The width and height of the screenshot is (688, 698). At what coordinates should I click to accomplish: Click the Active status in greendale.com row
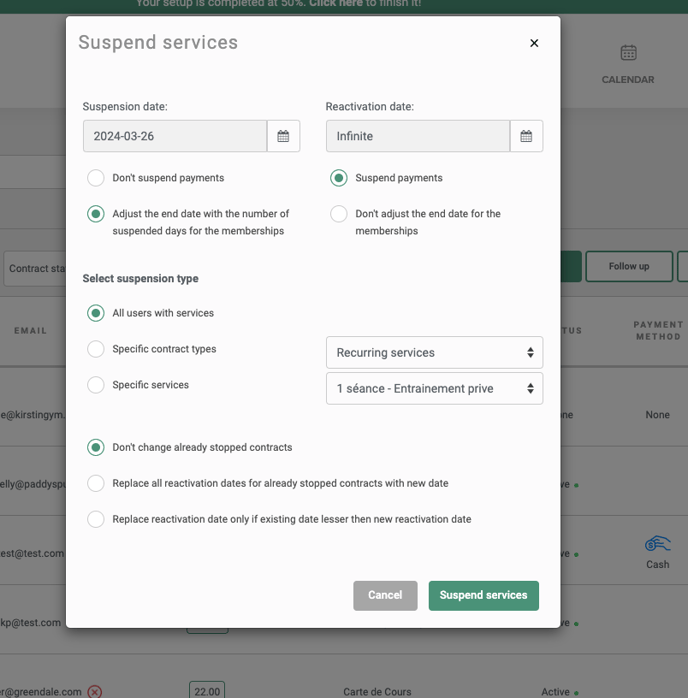point(555,692)
